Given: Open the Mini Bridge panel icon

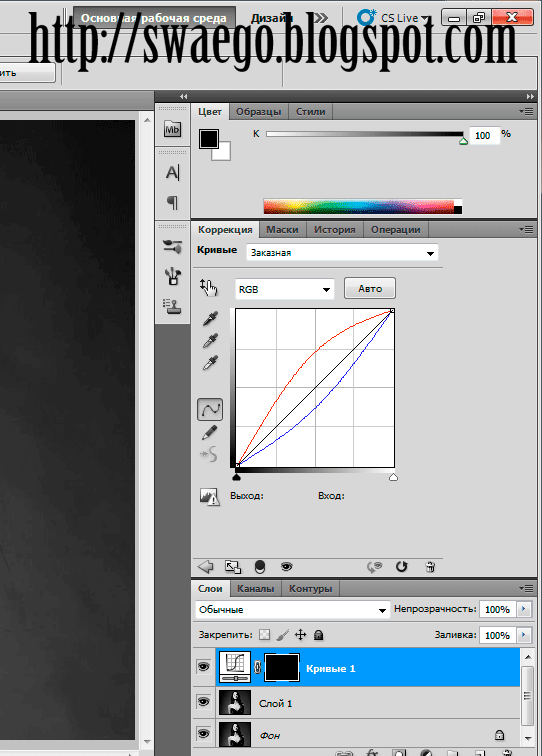Looking at the screenshot, I should coord(172,129).
